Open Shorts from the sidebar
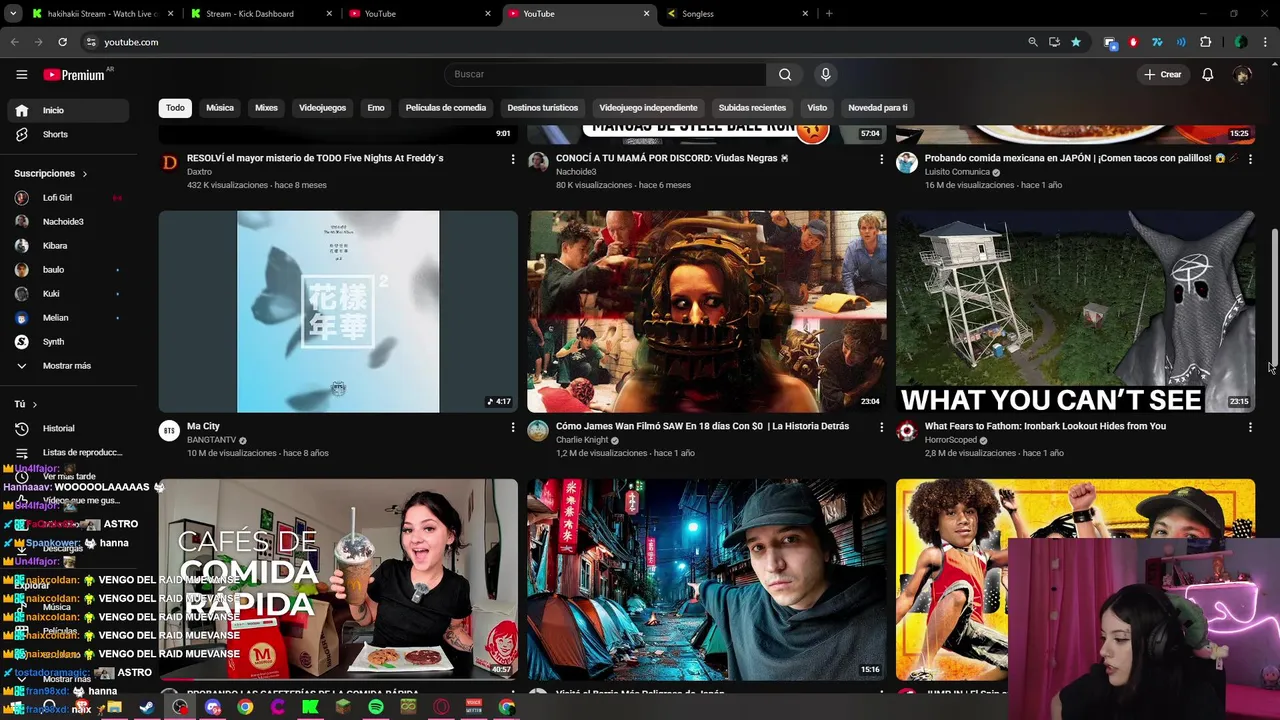1280x720 pixels. 68,134
